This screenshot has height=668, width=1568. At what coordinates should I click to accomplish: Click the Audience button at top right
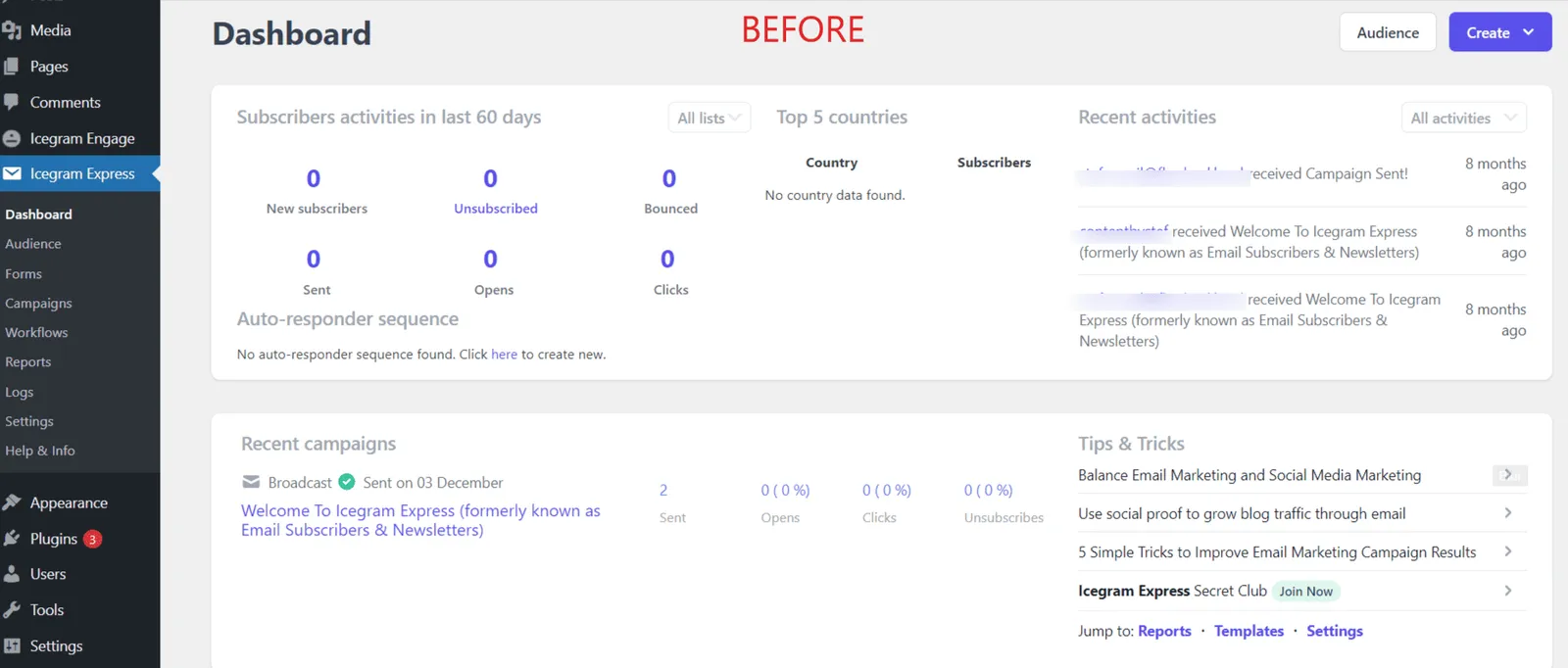click(x=1388, y=32)
